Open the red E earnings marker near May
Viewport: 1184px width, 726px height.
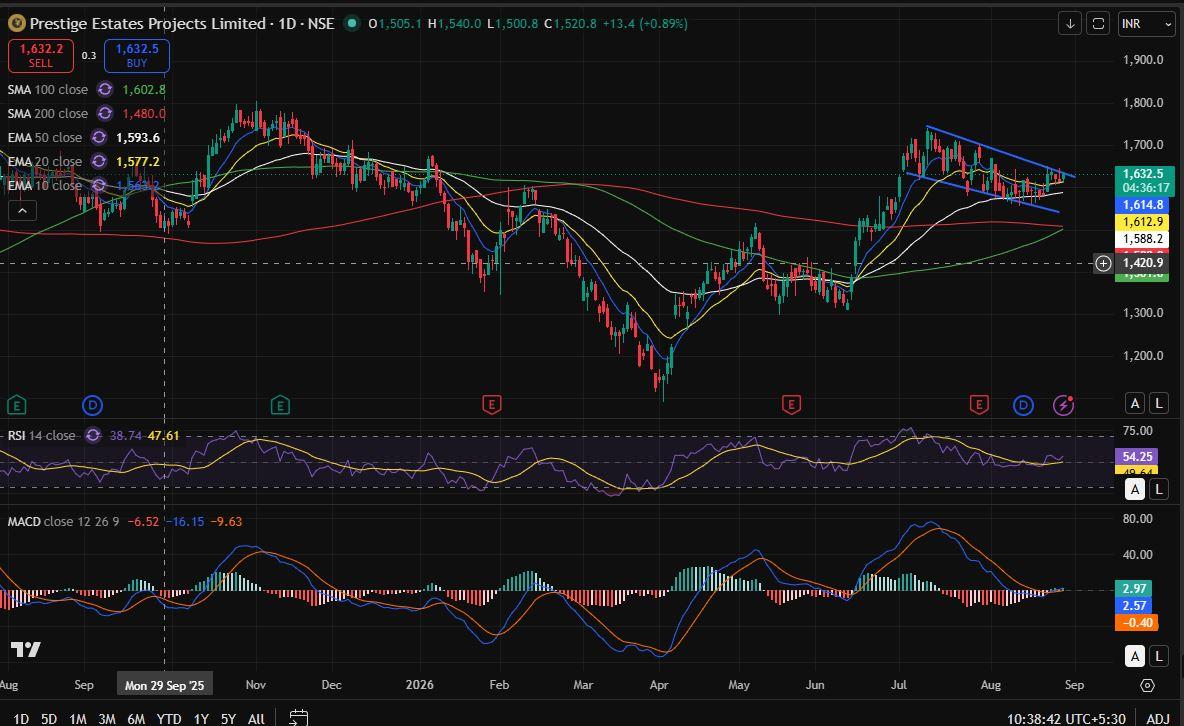point(791,406)
